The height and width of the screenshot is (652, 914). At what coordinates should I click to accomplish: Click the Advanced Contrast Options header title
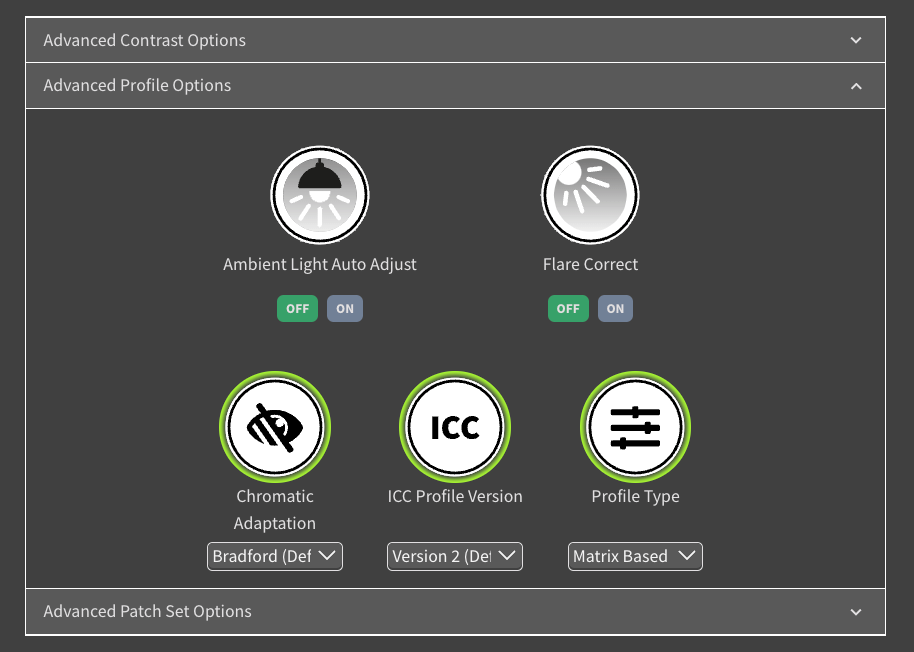pos(144,41)
